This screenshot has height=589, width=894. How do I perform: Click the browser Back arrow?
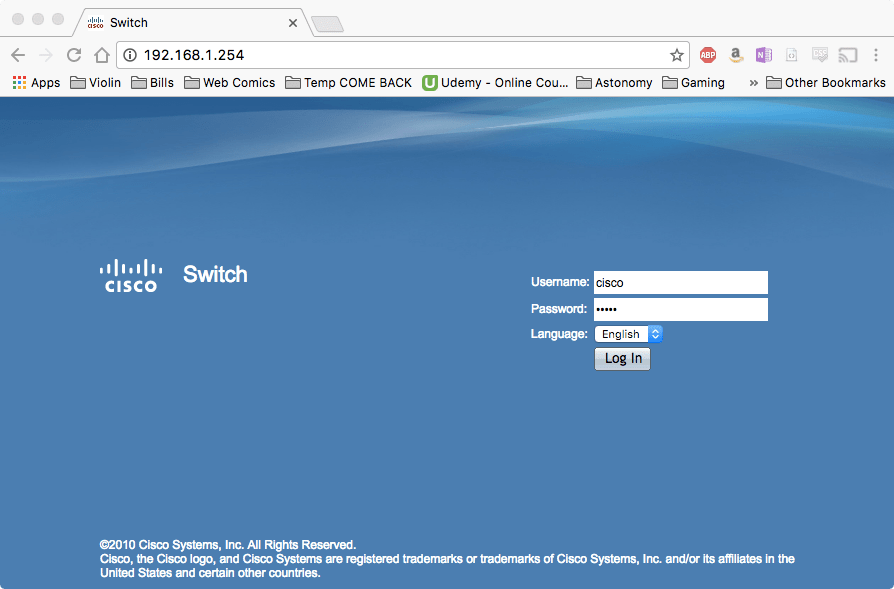pos(18,55)
